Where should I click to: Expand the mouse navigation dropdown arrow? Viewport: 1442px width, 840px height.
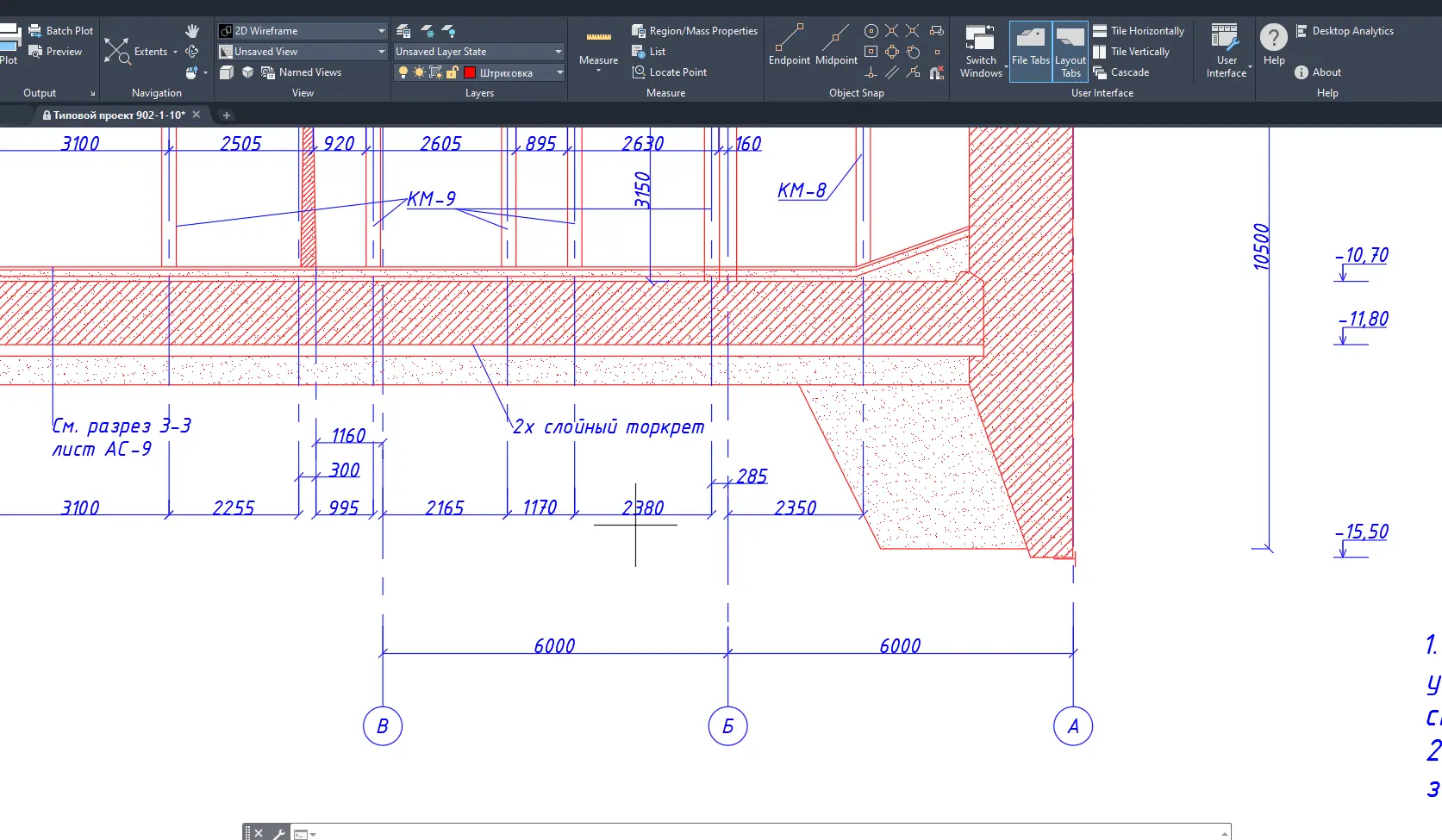(x=205, y=73)
